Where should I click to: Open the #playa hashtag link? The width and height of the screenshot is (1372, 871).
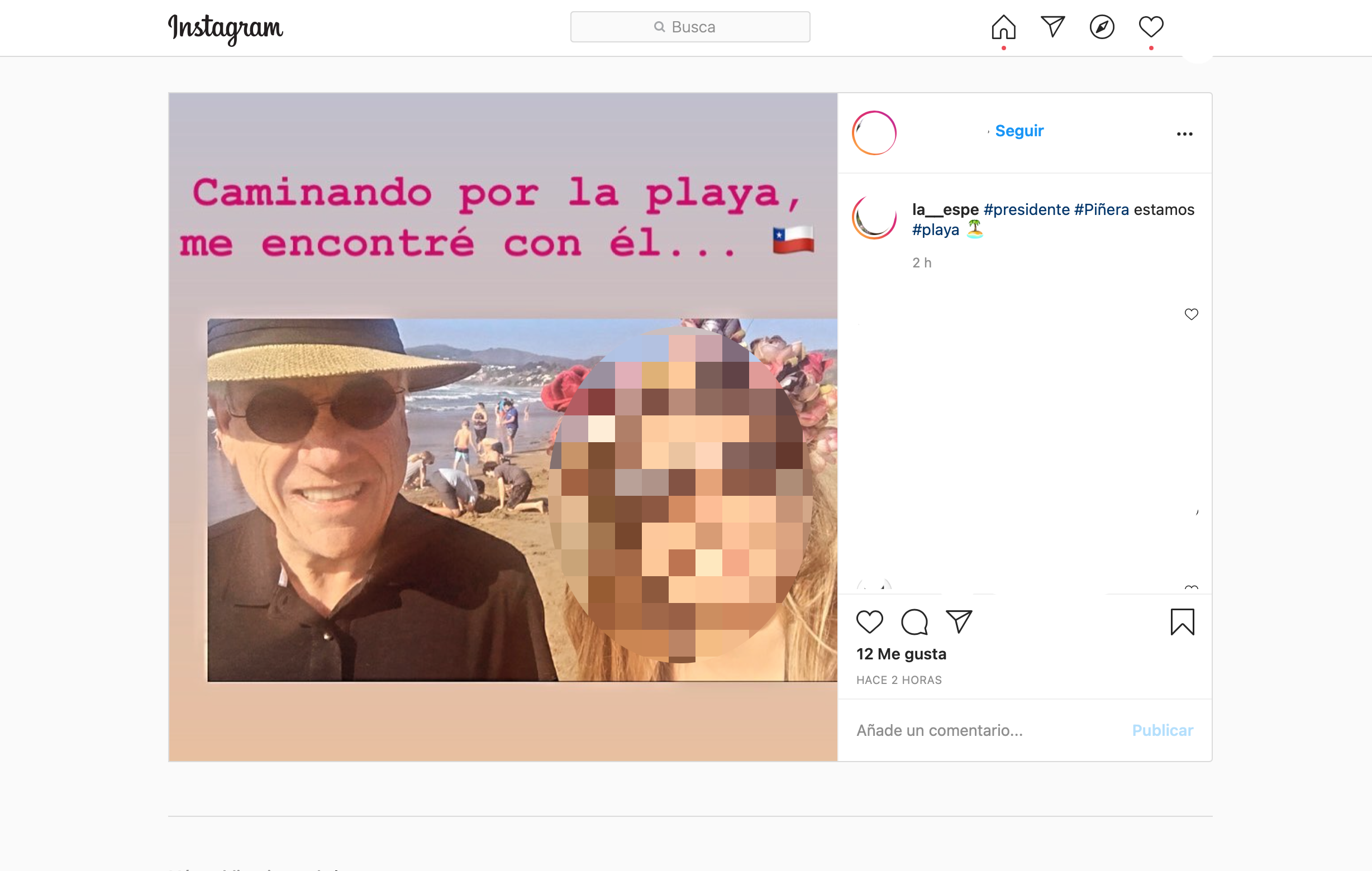pyautogui.click(x=936, y=230)
